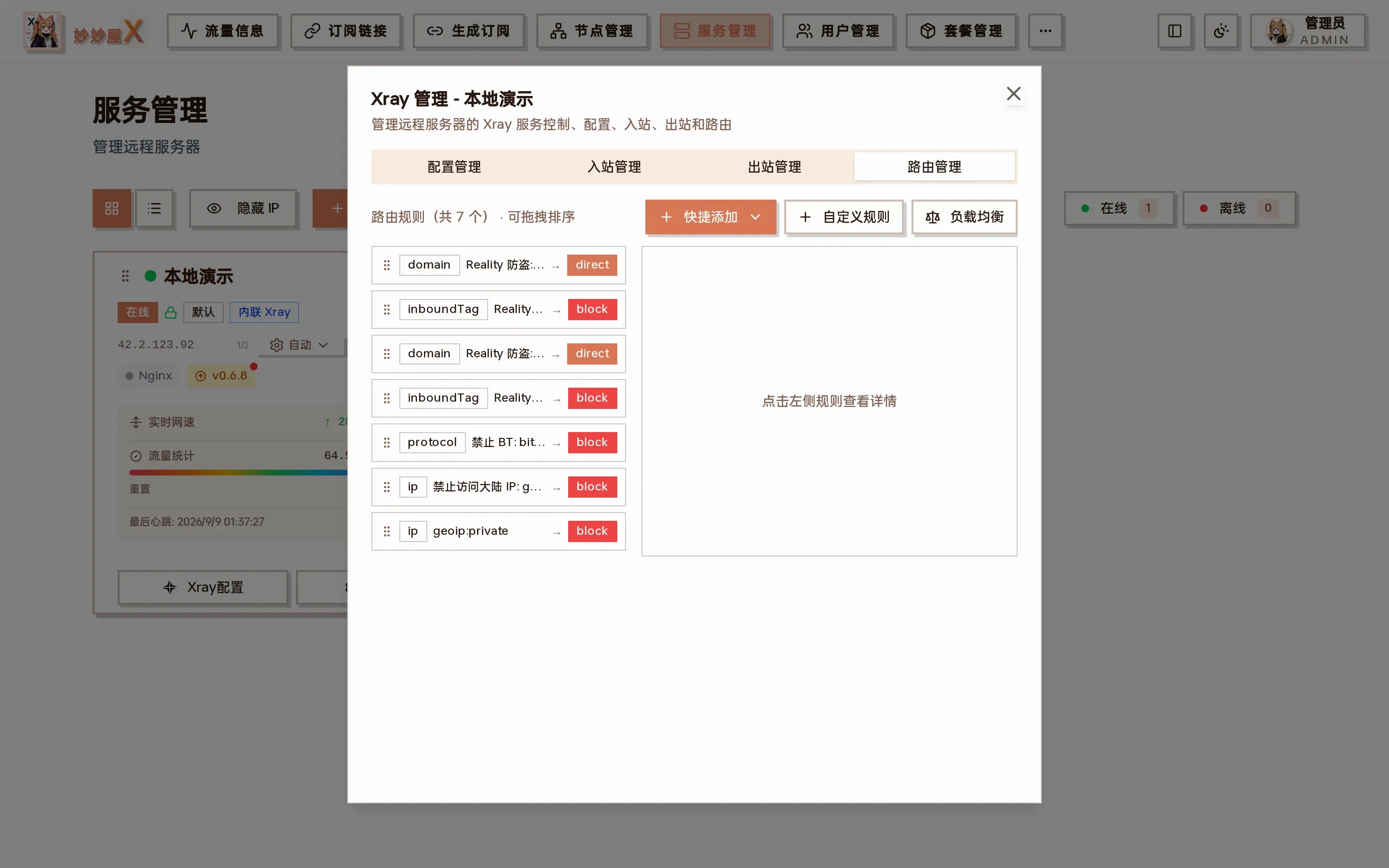Viewport: 1389px width, 868px height.
Task: Select the 禁止访问大陆 IP rule row
Action: pos(498,487)
